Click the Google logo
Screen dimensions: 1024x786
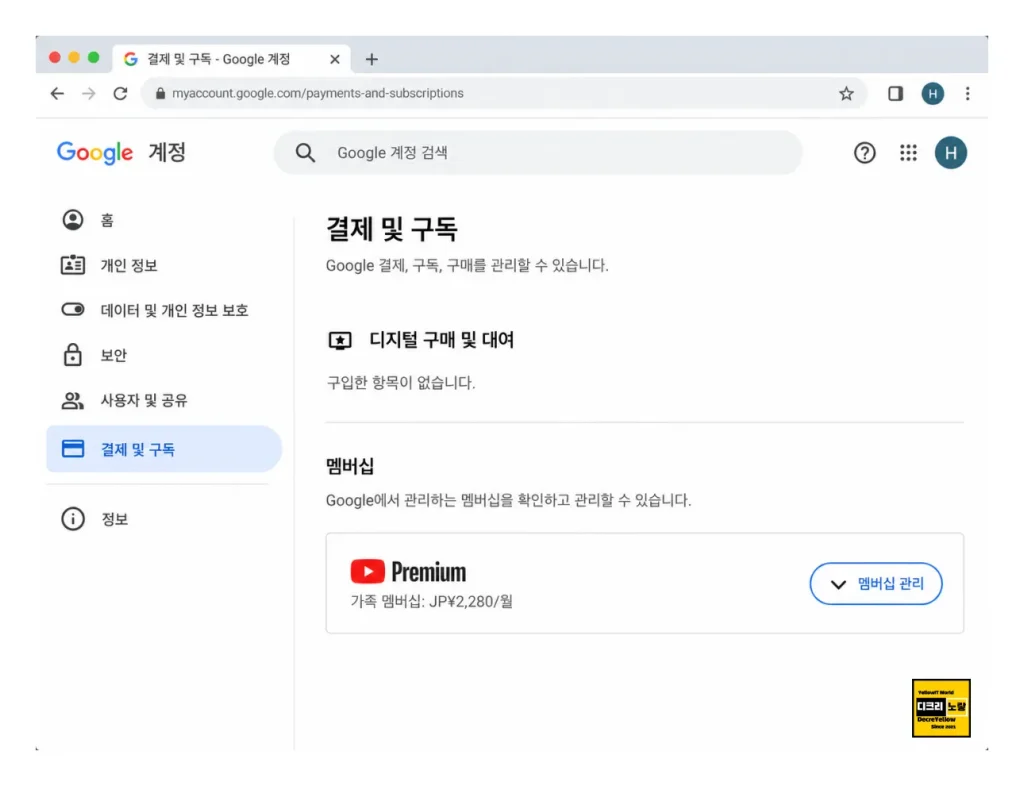pos(95,153)
